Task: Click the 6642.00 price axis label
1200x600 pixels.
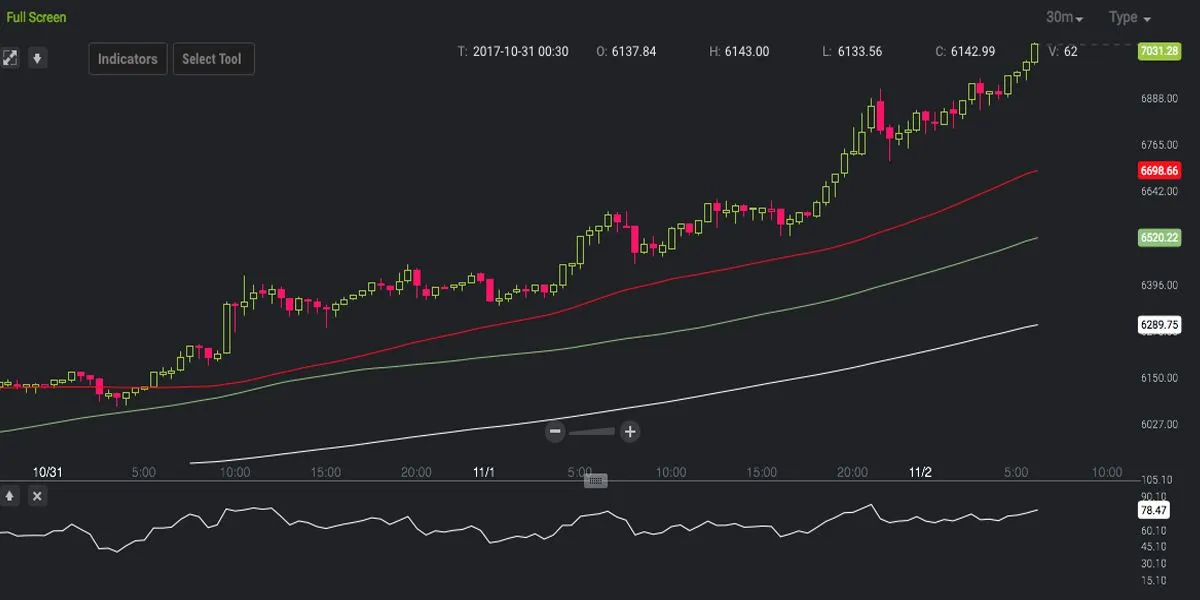Action: [x=1160, y=191]
